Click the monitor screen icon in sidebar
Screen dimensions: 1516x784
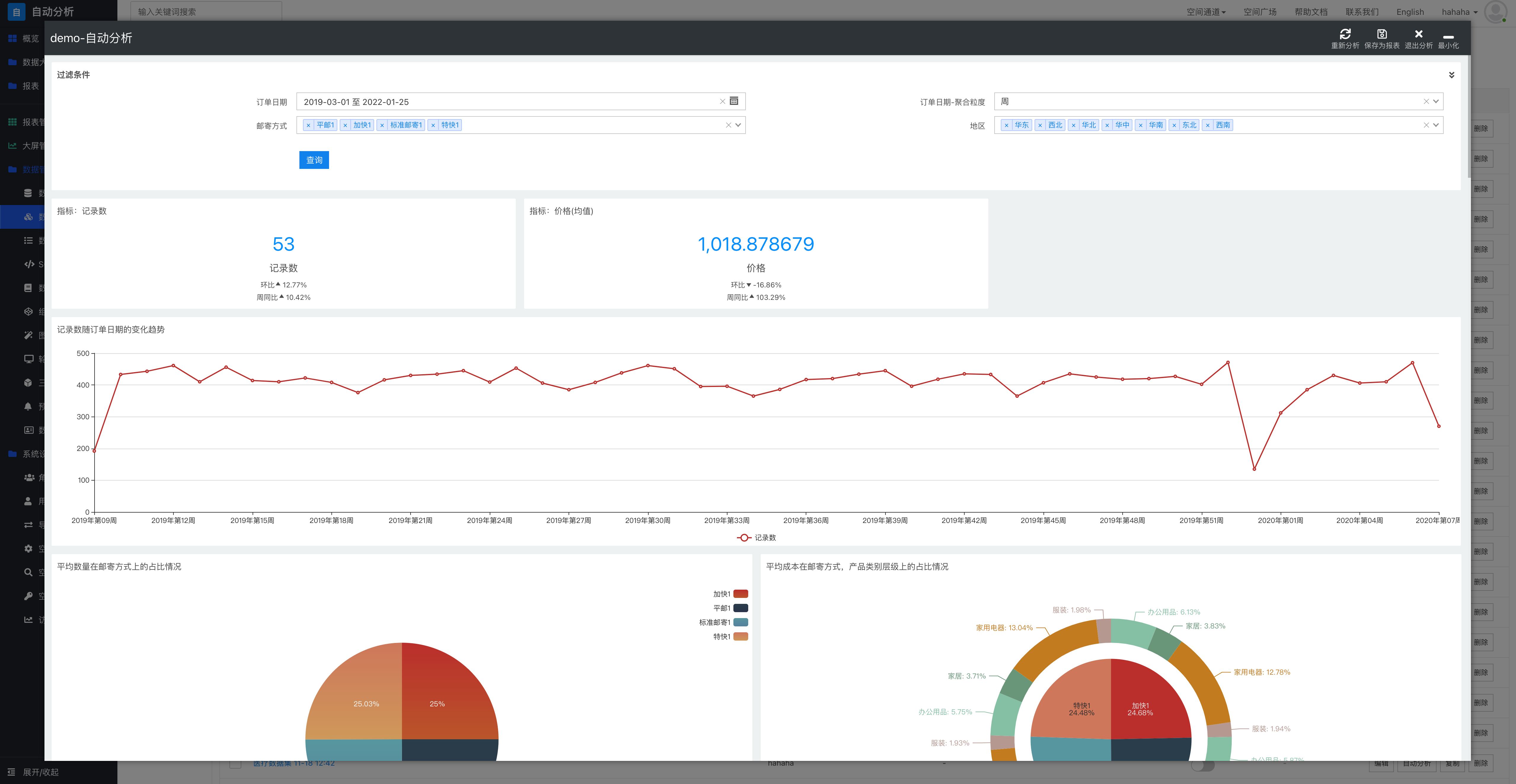click(28, 359)
